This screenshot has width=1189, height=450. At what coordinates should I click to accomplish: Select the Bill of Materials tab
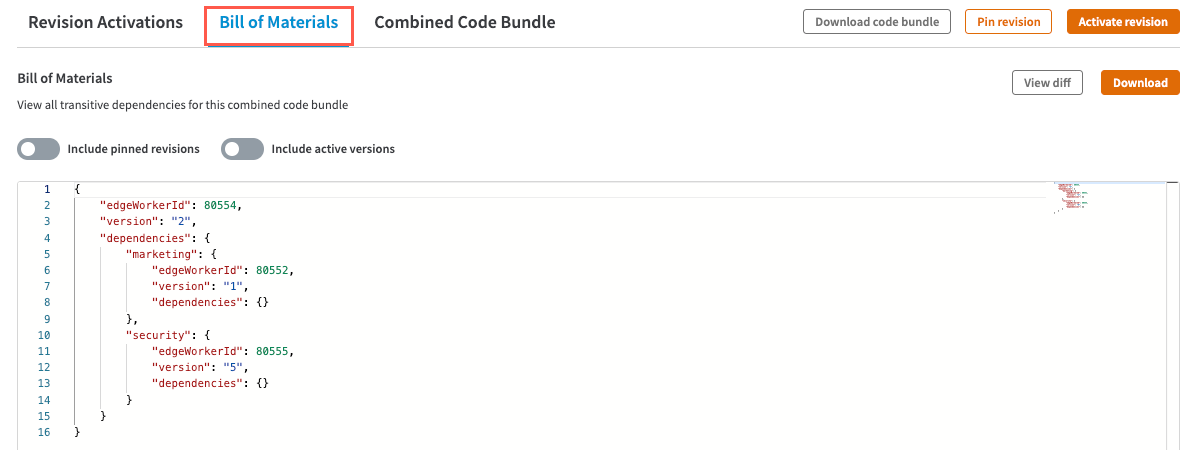coord(279,22)
